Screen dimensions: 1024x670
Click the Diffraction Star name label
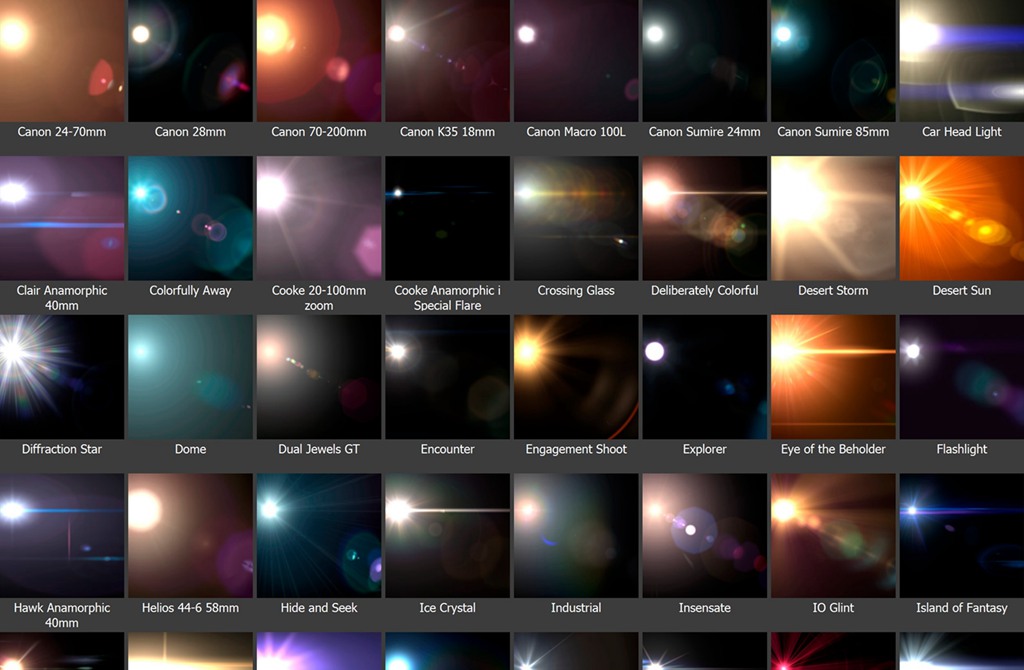click(62, 449)
